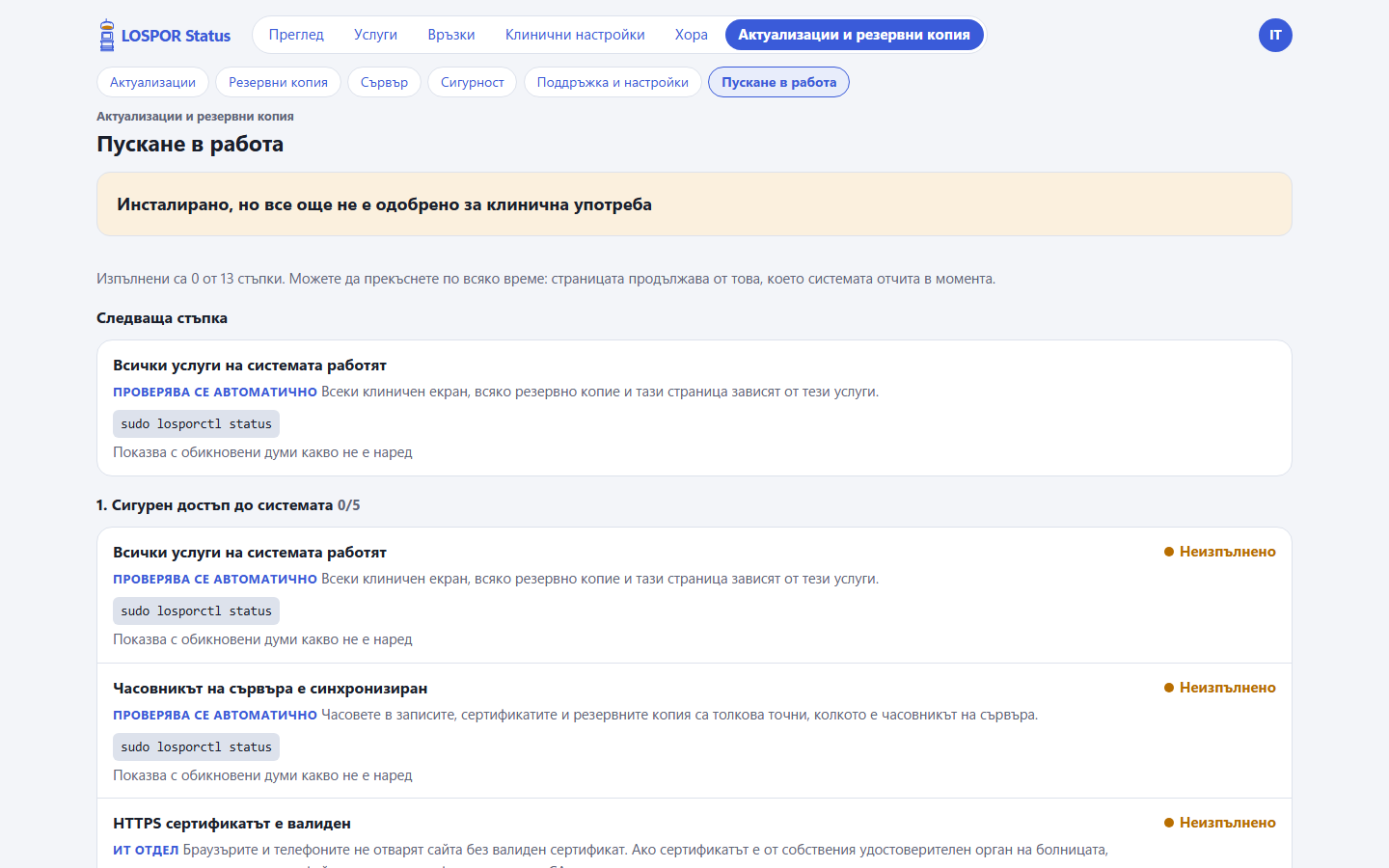Click Неизпълнено status on Всички услуги row
The width and height of the screenshot is (1389, 868).
pos(1220,552)
